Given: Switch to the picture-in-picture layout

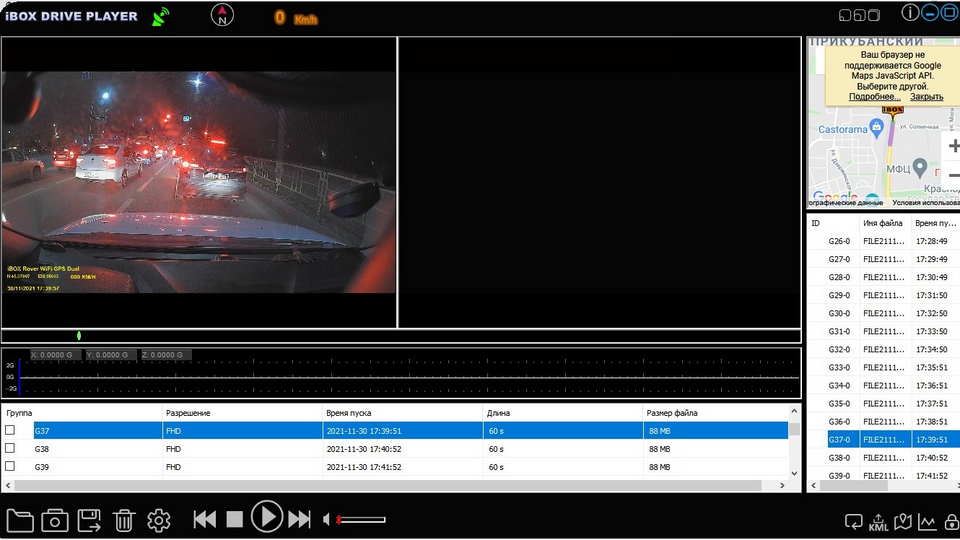Looking at the screenshot, I should coord(859,15).
